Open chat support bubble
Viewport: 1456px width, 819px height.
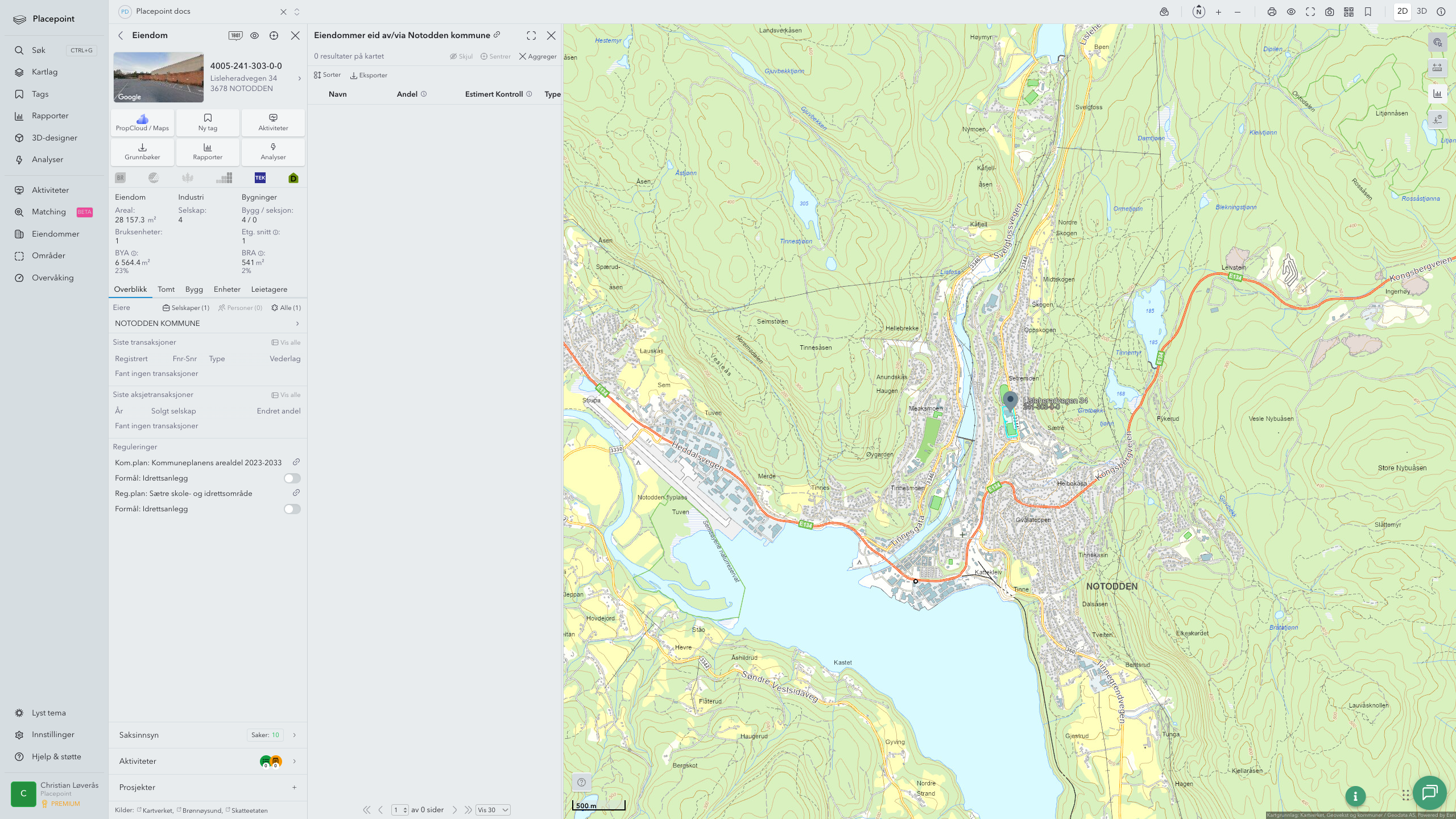click(1429, 792)
